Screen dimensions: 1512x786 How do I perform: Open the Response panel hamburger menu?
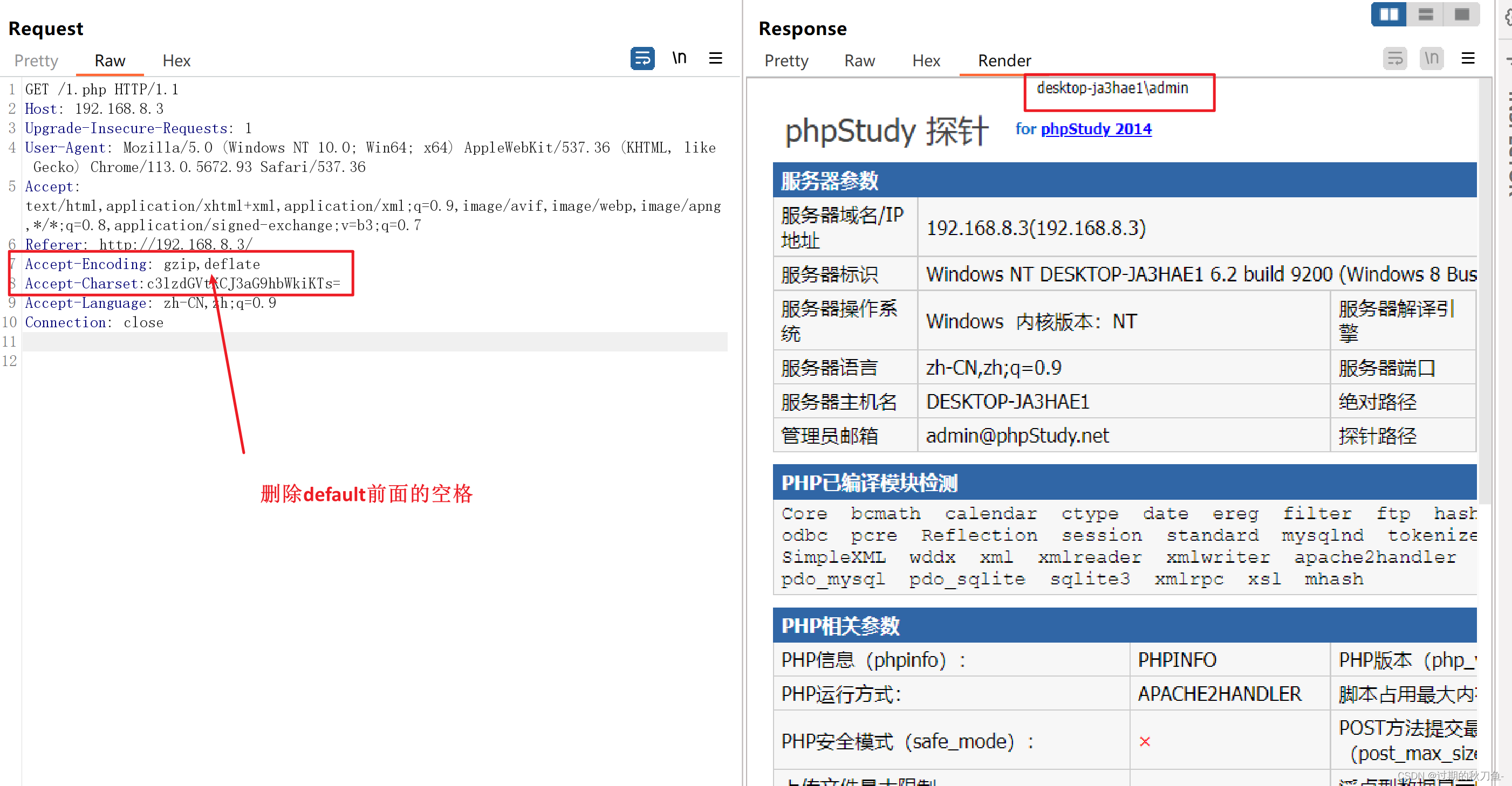pyautogui.click(x=1467, y=59)
